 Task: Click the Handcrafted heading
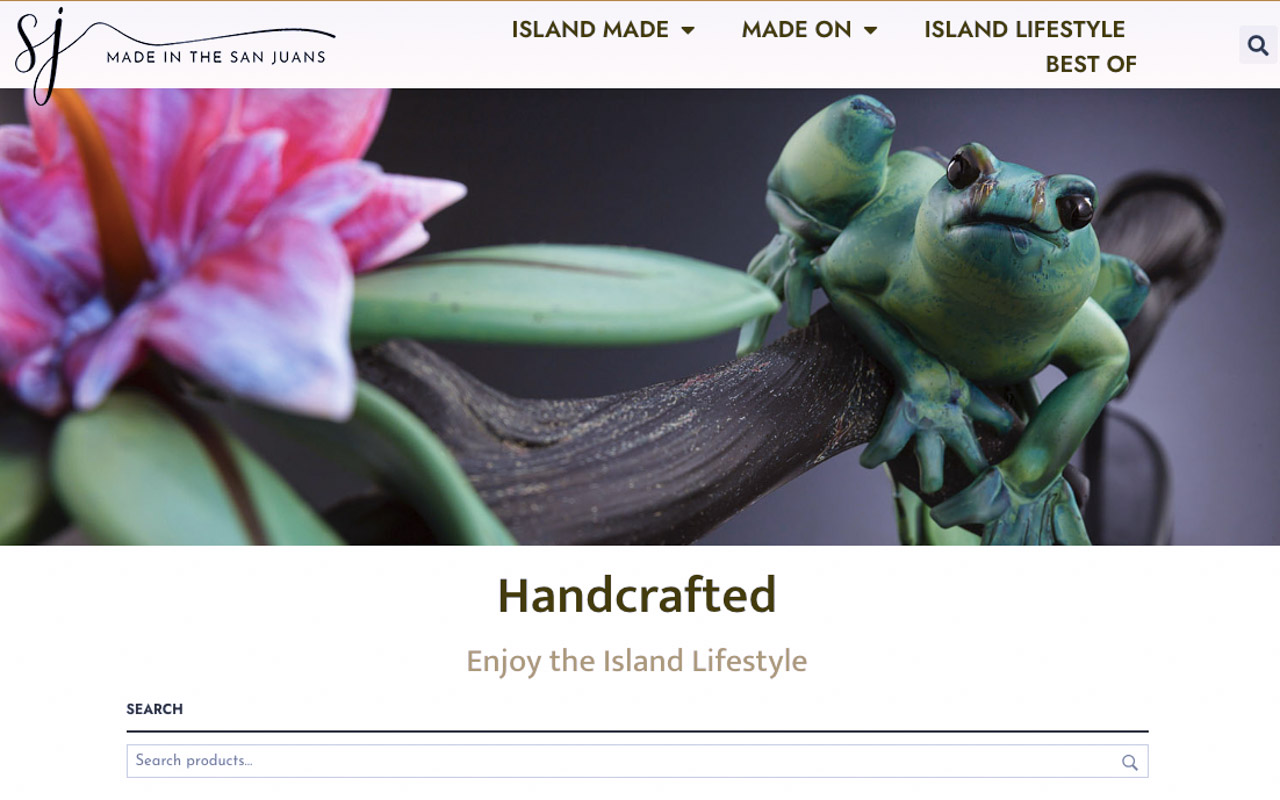(637, 596)
